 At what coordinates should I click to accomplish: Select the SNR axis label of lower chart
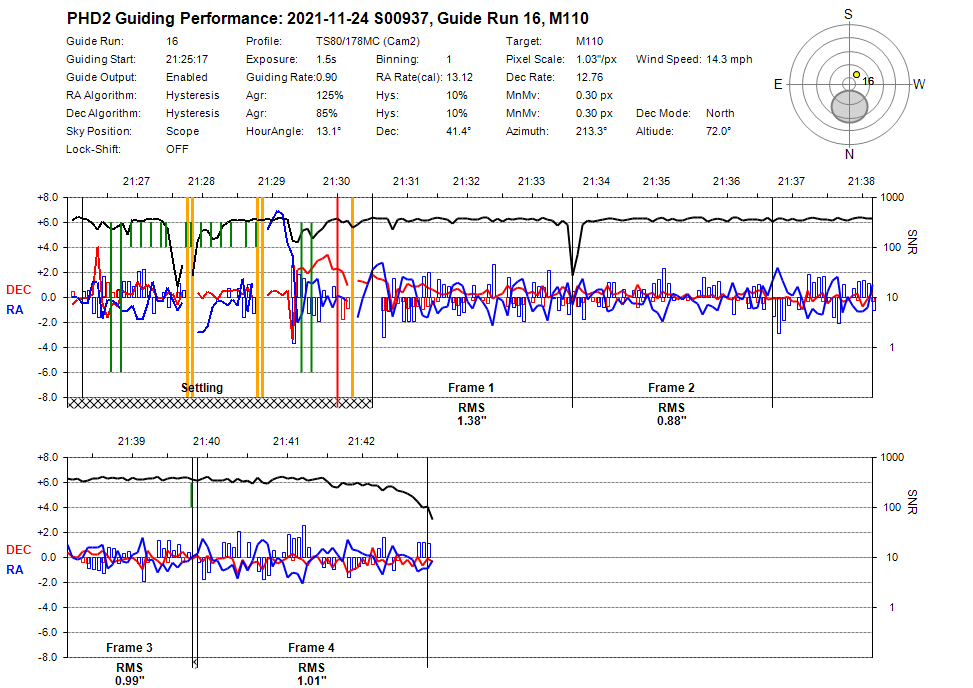(912, 502)
